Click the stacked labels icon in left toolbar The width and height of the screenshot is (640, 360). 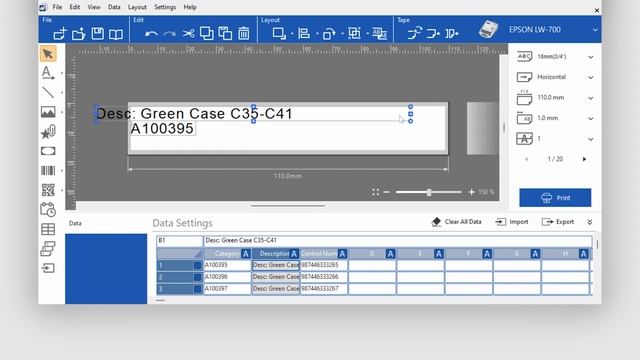(48, 249)
